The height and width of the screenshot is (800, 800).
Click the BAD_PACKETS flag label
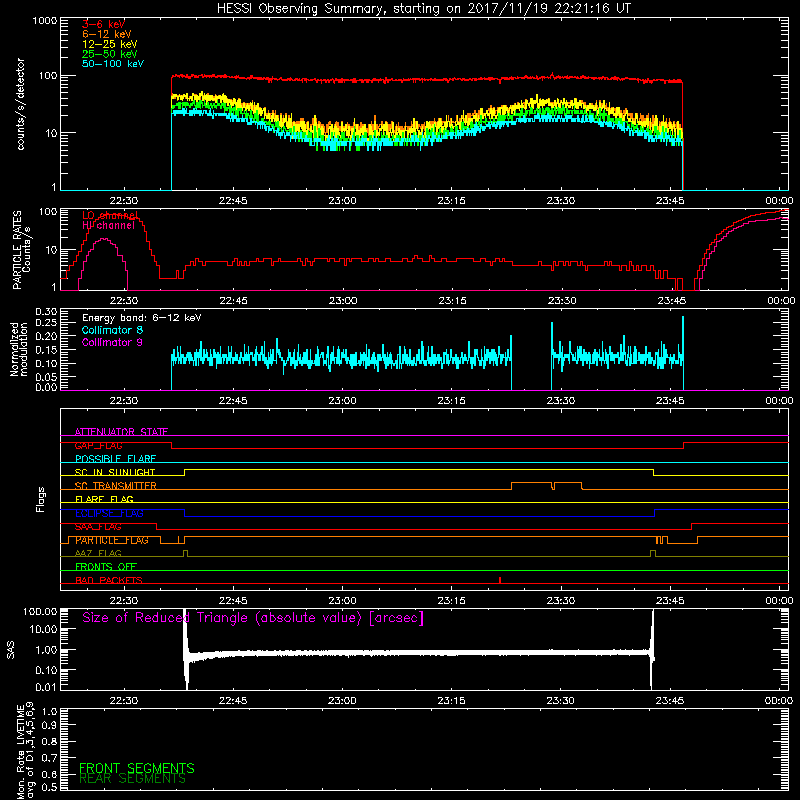click(109, 581)
